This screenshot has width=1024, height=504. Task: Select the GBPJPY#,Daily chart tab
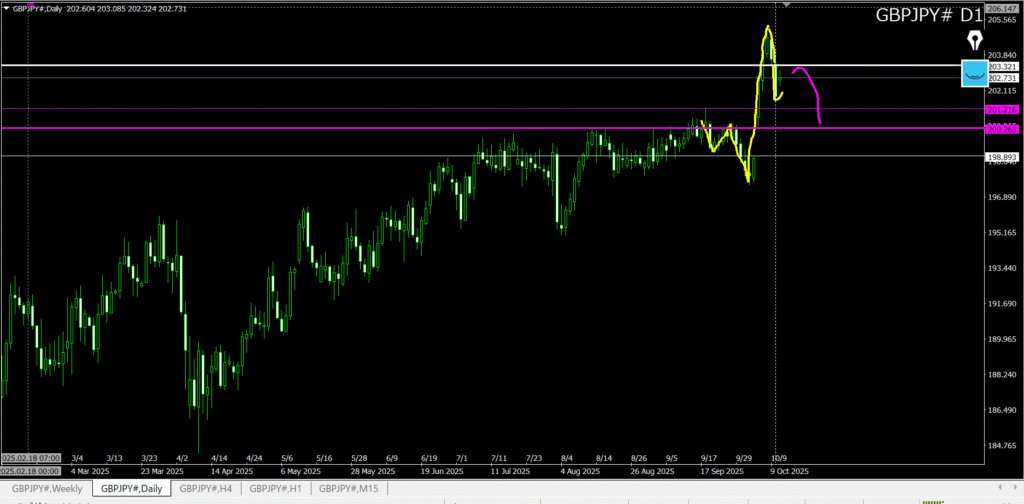click(x=131, y=488)
